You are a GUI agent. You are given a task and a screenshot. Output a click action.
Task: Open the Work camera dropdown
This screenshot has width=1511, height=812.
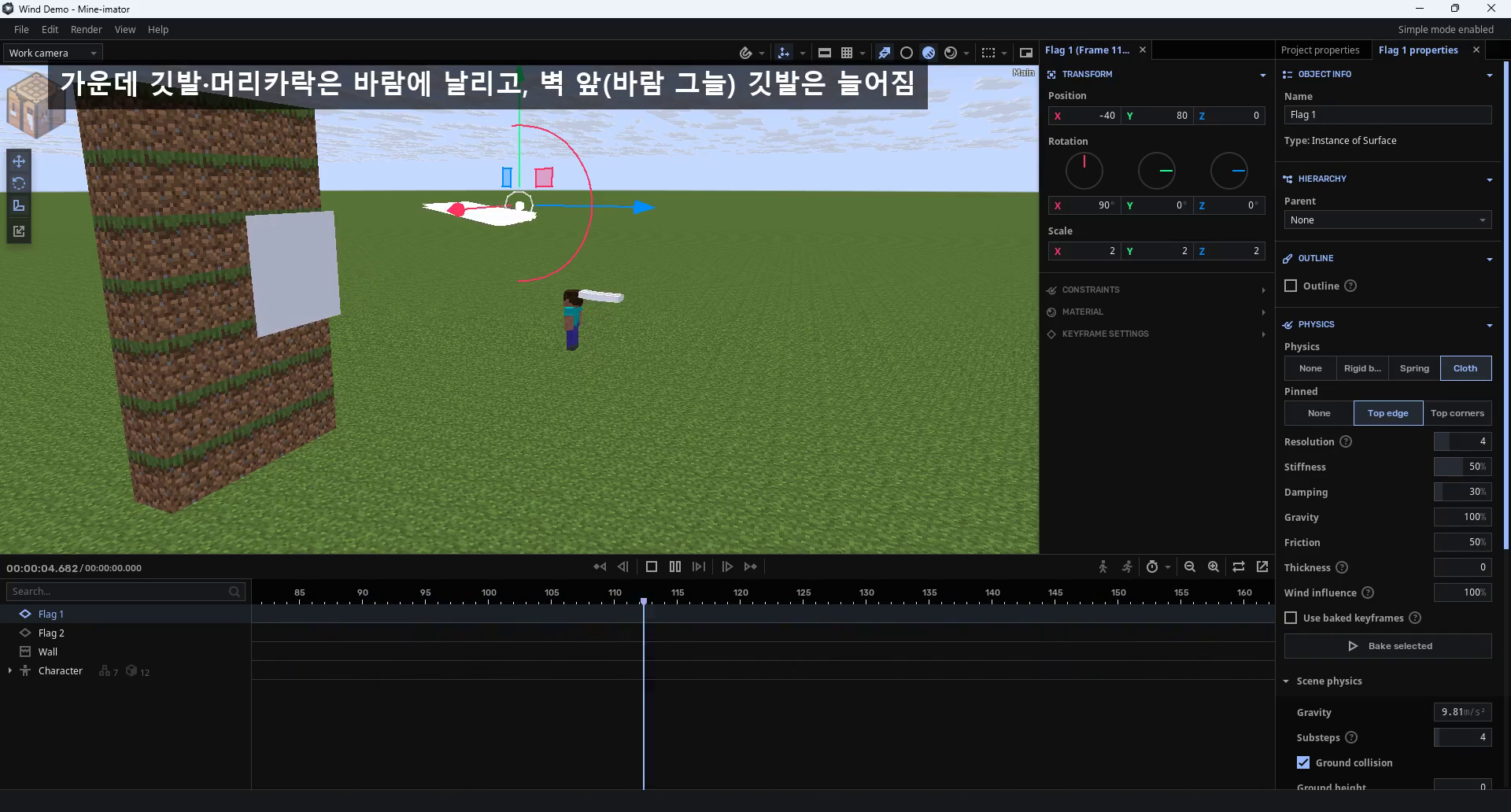coord(53,53)
